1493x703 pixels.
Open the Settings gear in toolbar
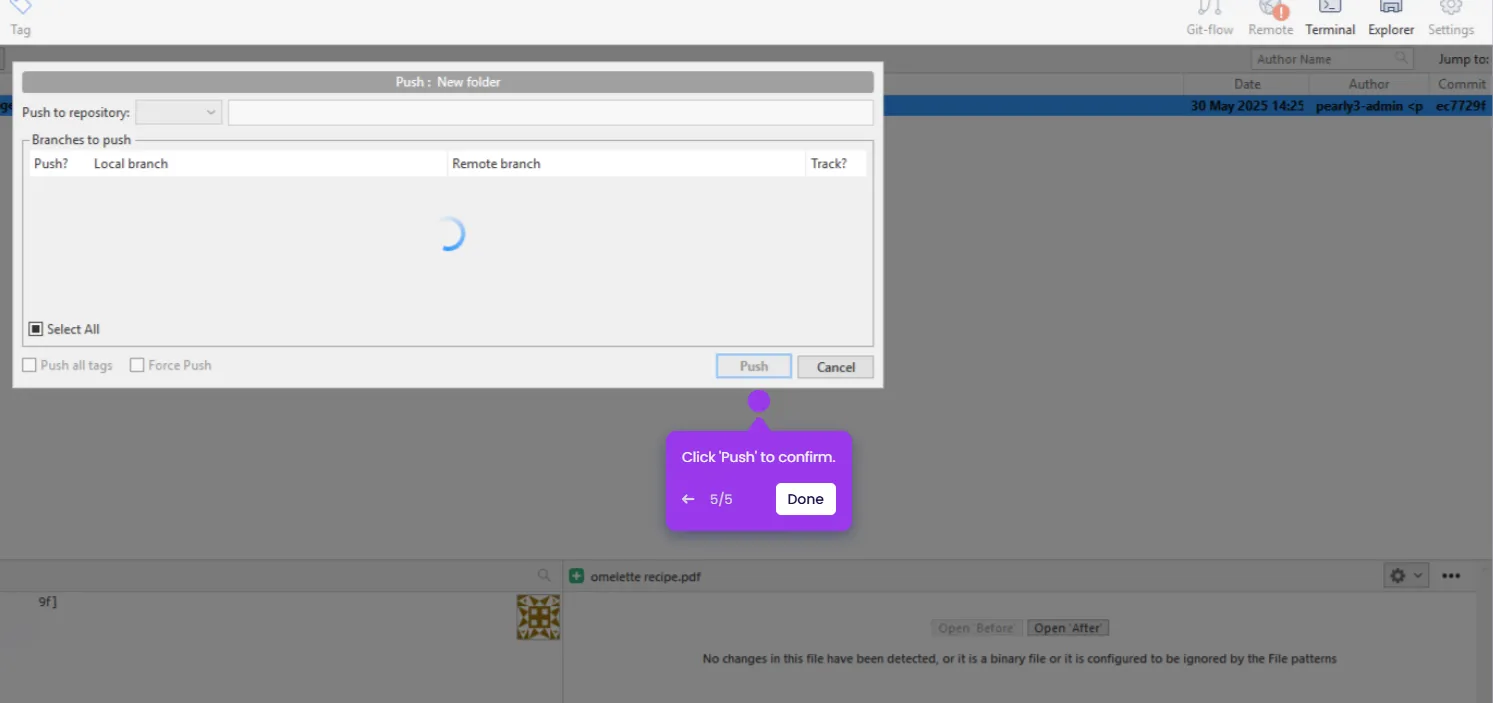(x=1451, y=8)
